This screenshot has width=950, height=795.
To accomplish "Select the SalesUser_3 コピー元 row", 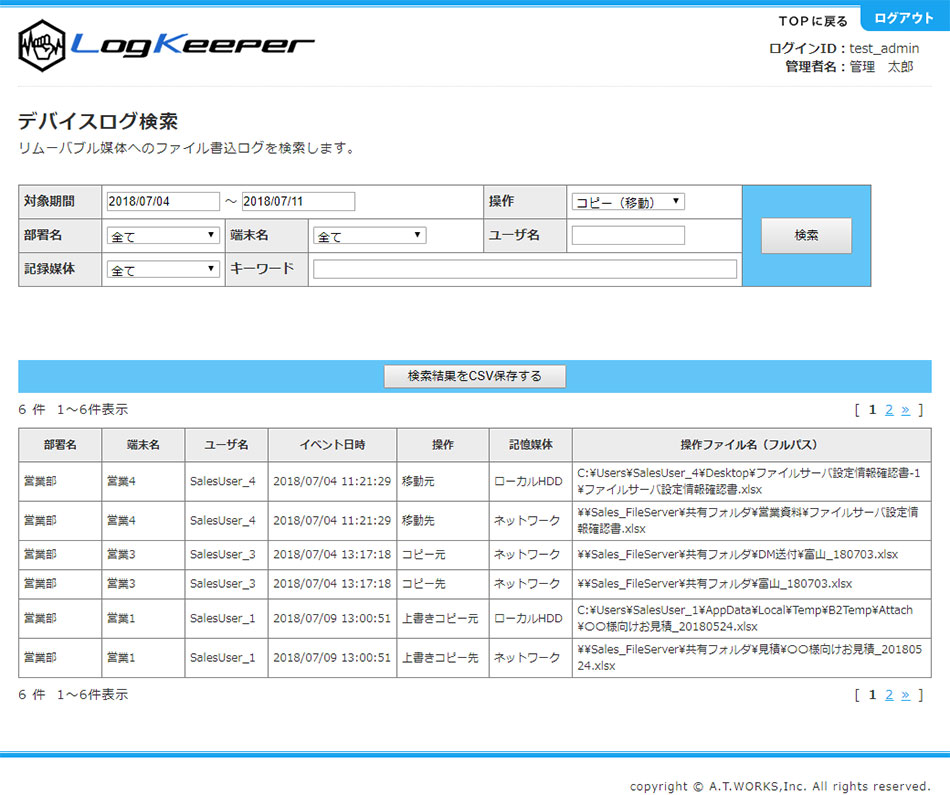I will tap(474, 554).
